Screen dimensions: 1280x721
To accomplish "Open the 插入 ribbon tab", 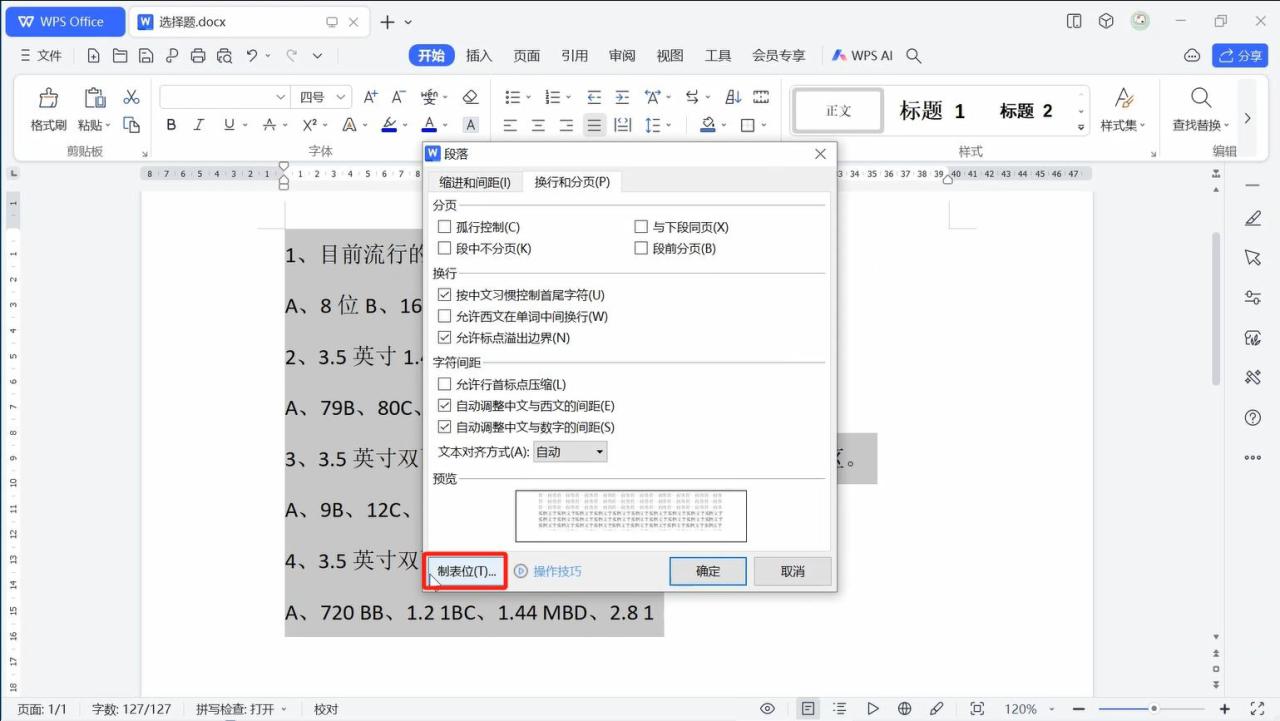I will pos(479,56).
